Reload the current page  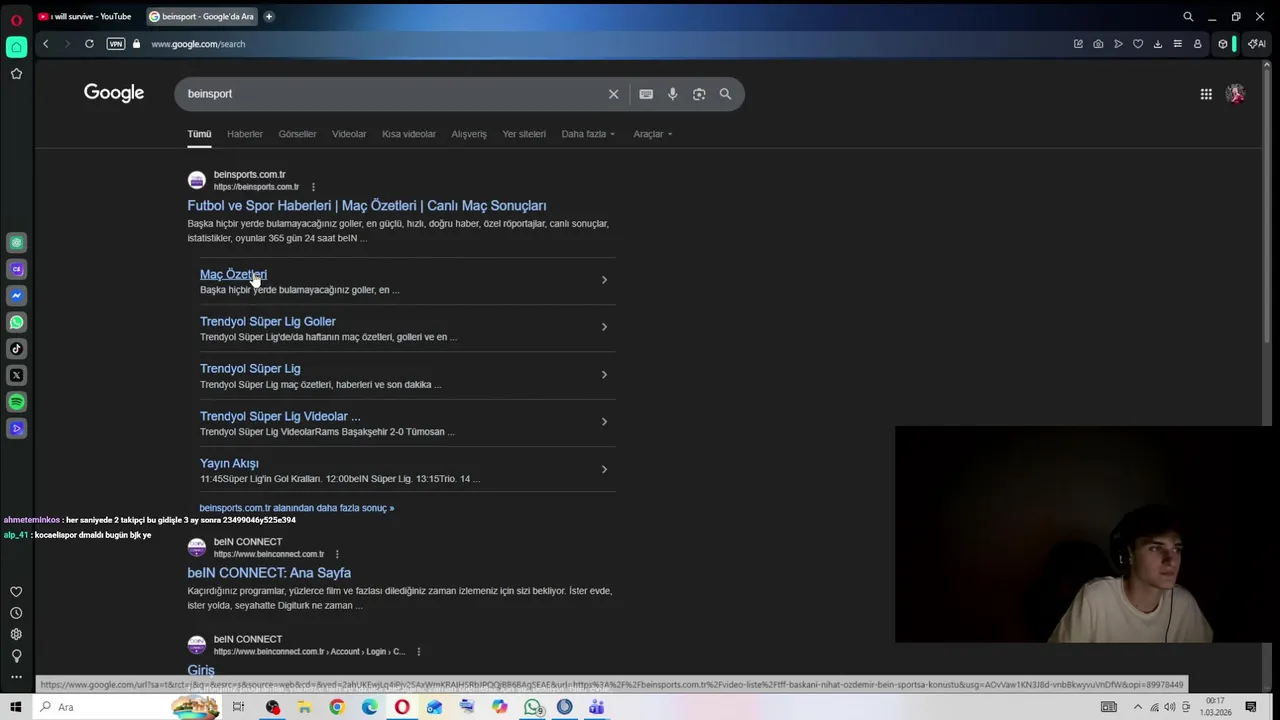(x=89, y=44)
